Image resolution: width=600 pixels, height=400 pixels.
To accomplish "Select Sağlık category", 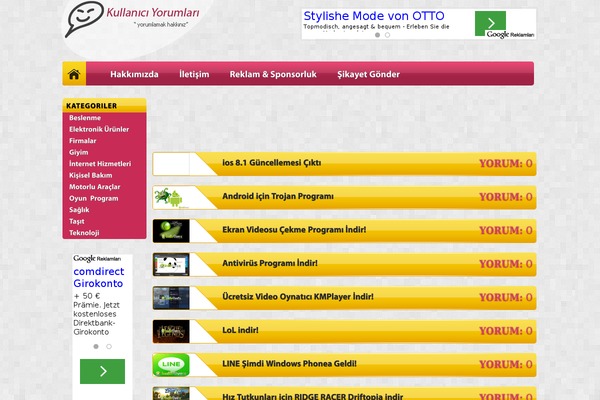I will point(79,210).
